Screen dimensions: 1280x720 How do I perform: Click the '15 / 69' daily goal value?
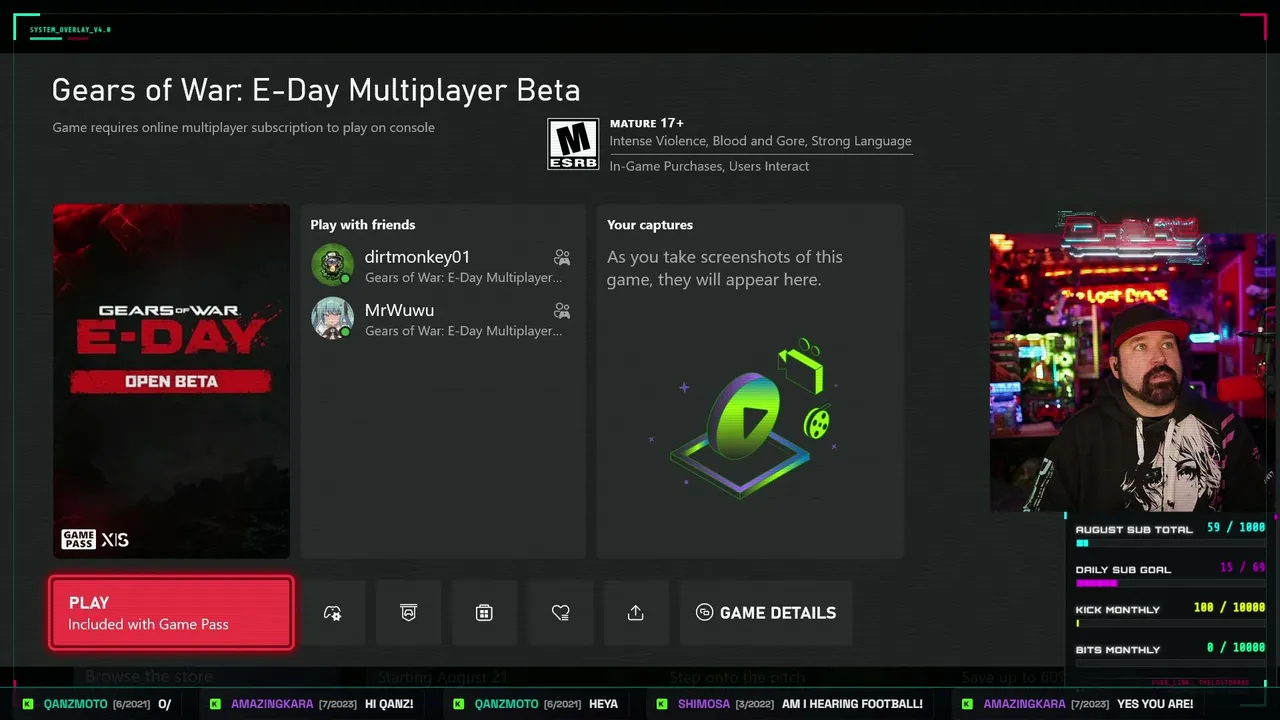[x=1243, y=567]
